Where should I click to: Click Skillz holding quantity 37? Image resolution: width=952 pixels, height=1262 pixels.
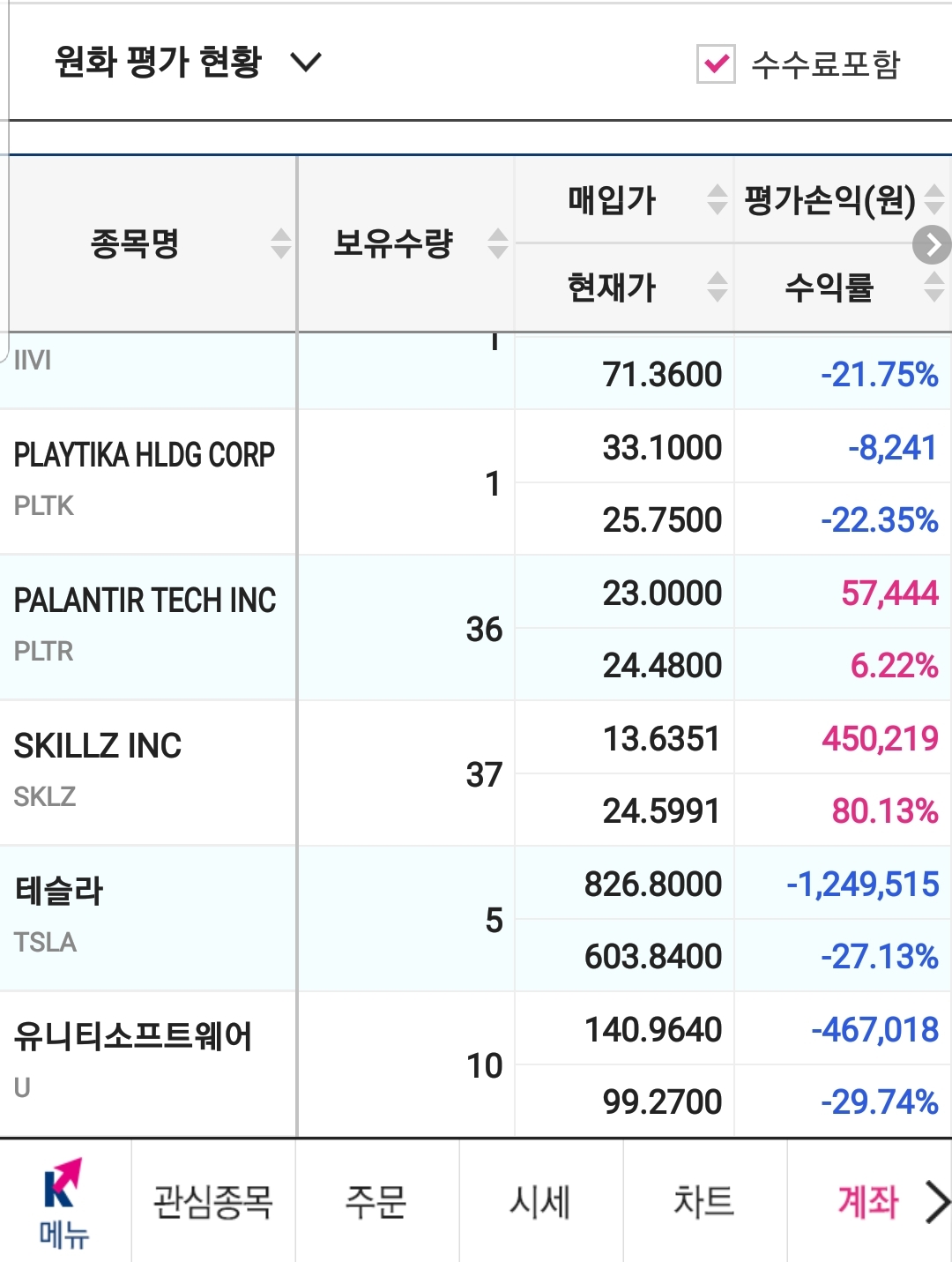click(x=484, y=775)
